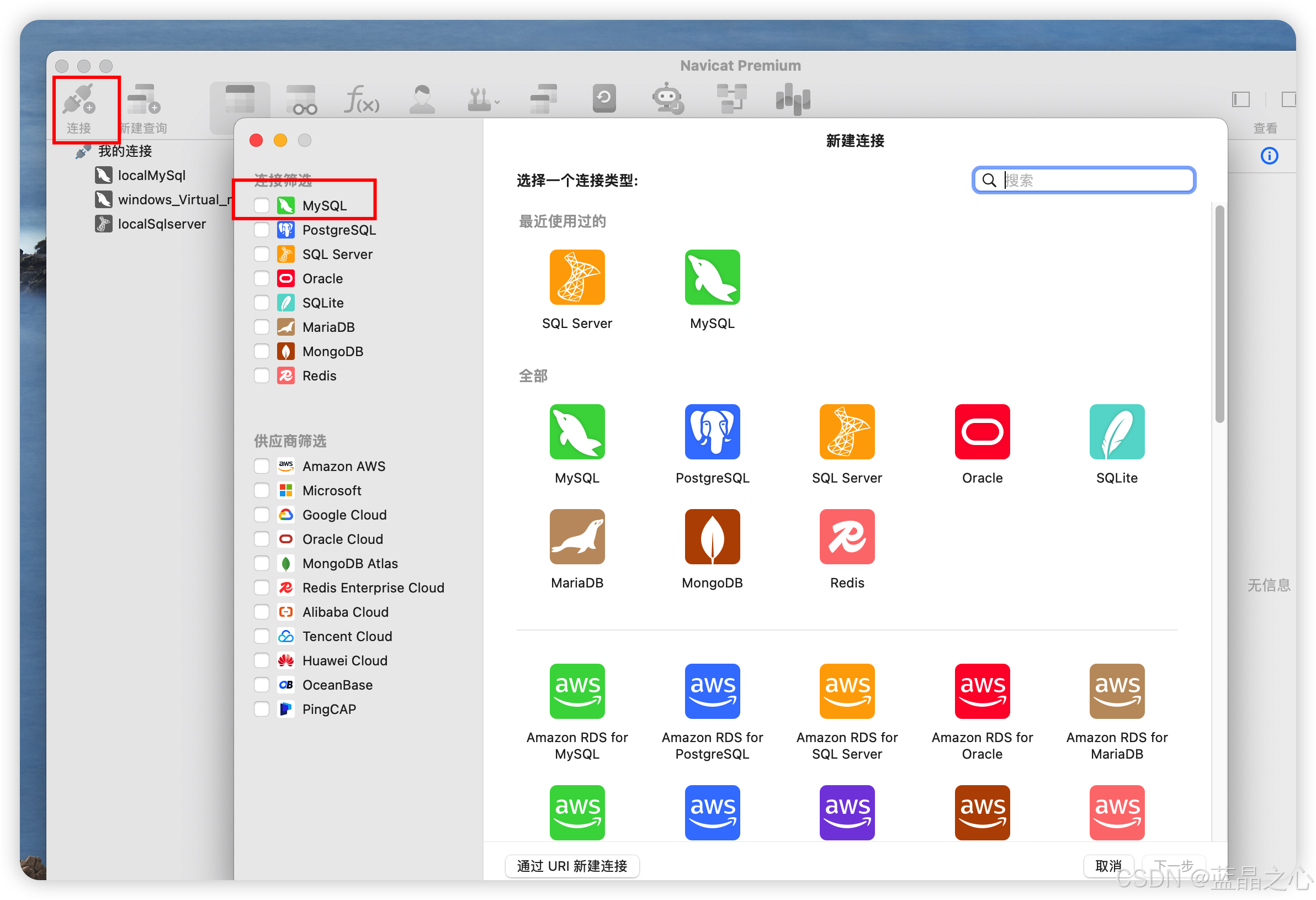The width and height of the screenshot is (1316, 900).
Task: Open the Charts toolbar icon
Action: point(793,100)
